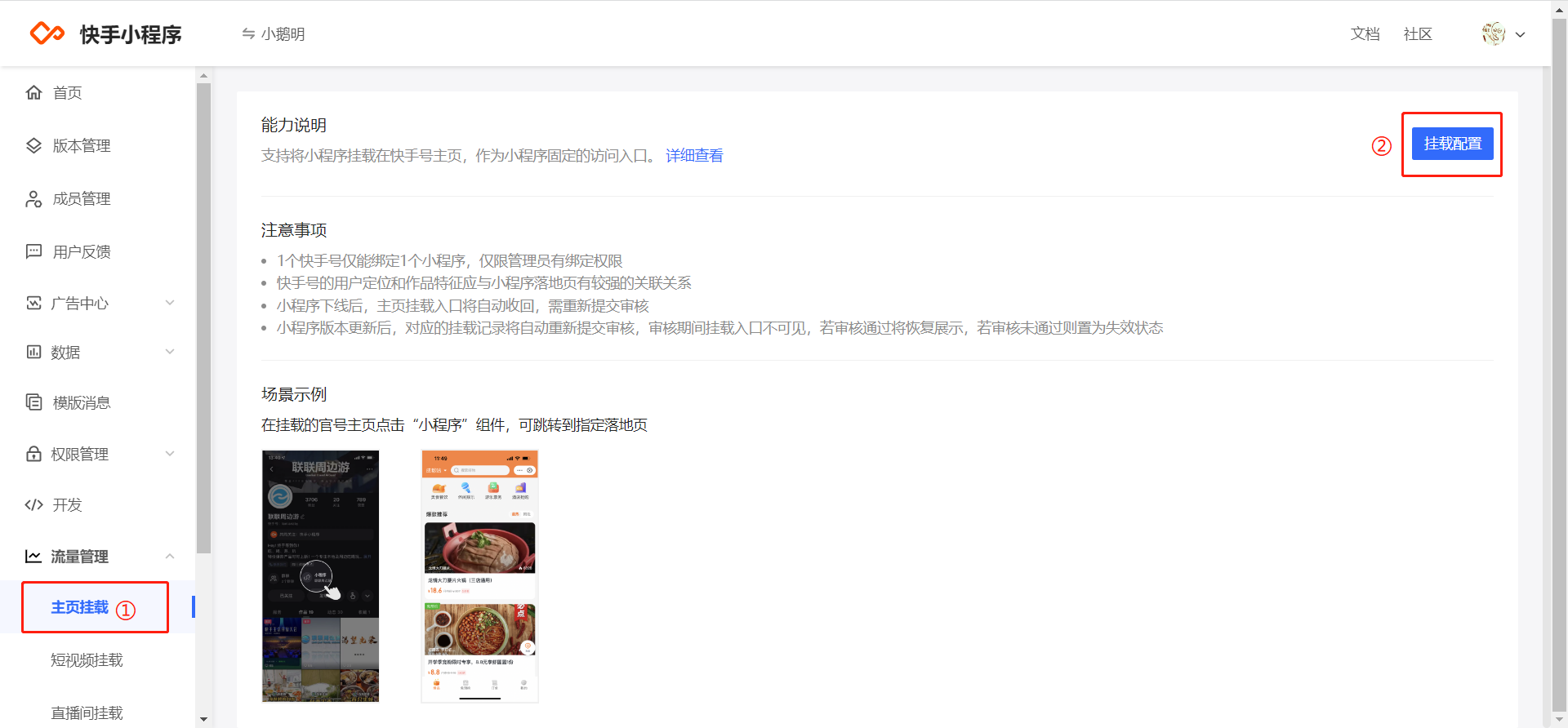
Task: Click the 版本管理 layers icon
Action: tap(33, 145)
